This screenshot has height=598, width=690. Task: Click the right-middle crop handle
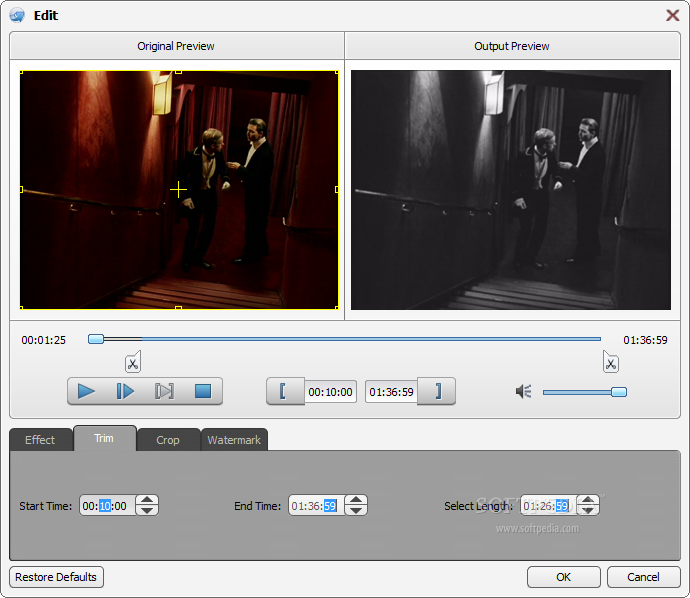[337, 190]
